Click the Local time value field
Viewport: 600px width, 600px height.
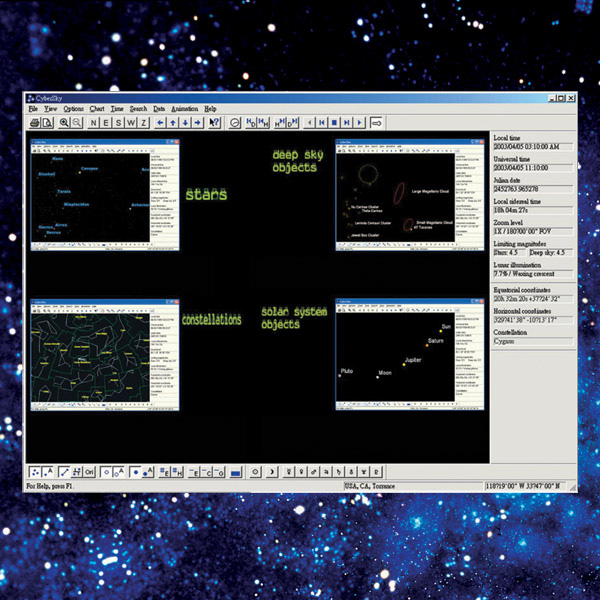(530, 147)
